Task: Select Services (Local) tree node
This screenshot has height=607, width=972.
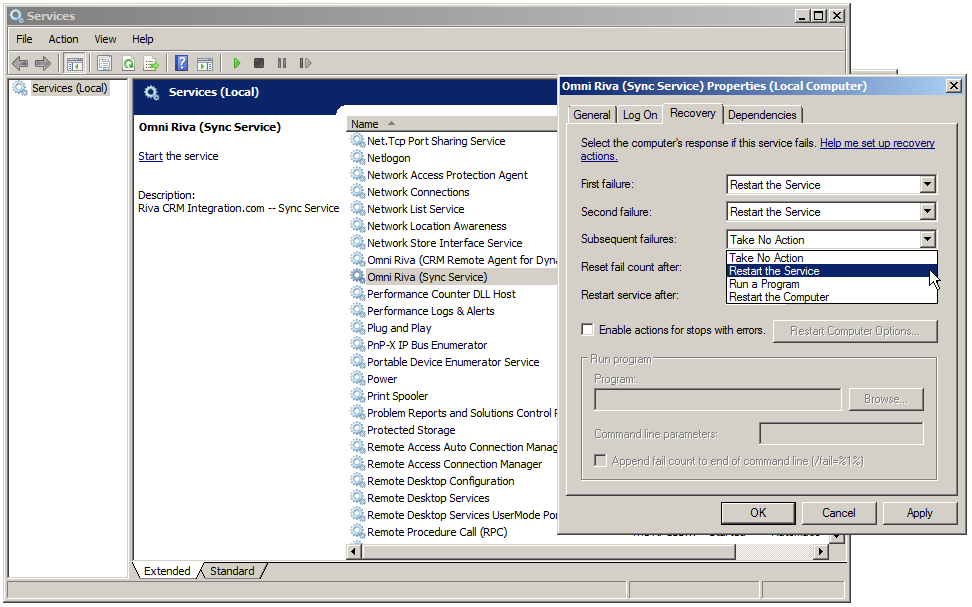Action: click(69, 88)
